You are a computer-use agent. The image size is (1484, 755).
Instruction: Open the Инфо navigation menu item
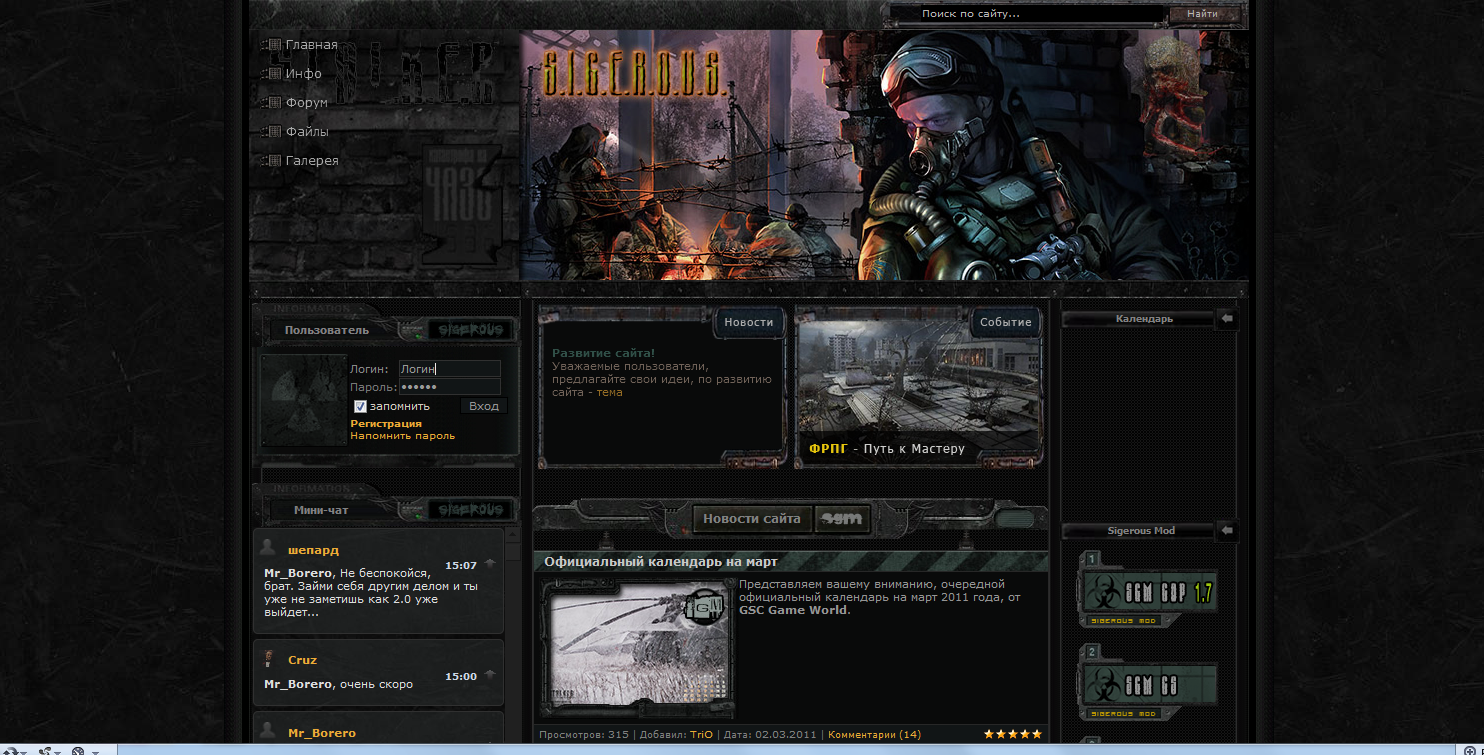[x=303, y=74]
